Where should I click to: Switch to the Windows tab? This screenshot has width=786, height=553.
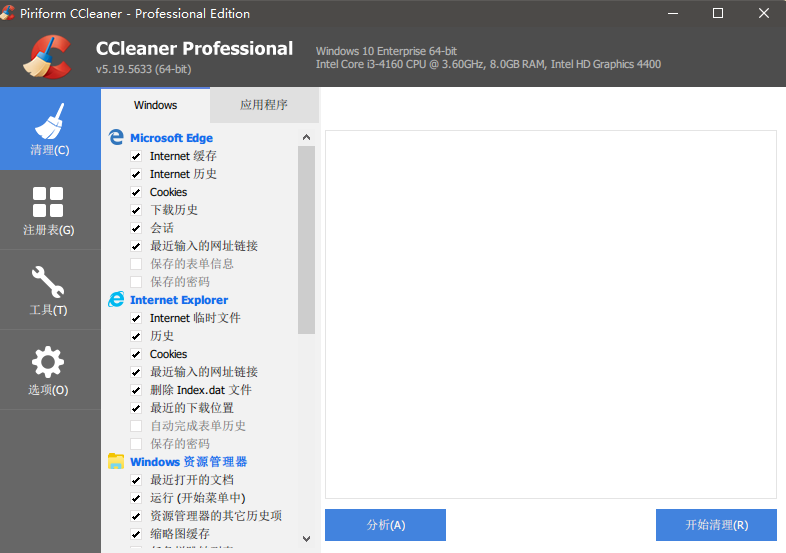tap(155, 105)
